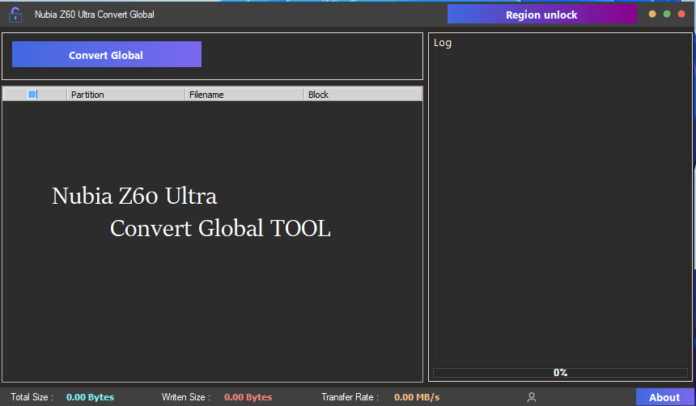
Task: Click the 'Nubia Z60 Ultra Convert Global' title
Action: [x=95, y=15]
